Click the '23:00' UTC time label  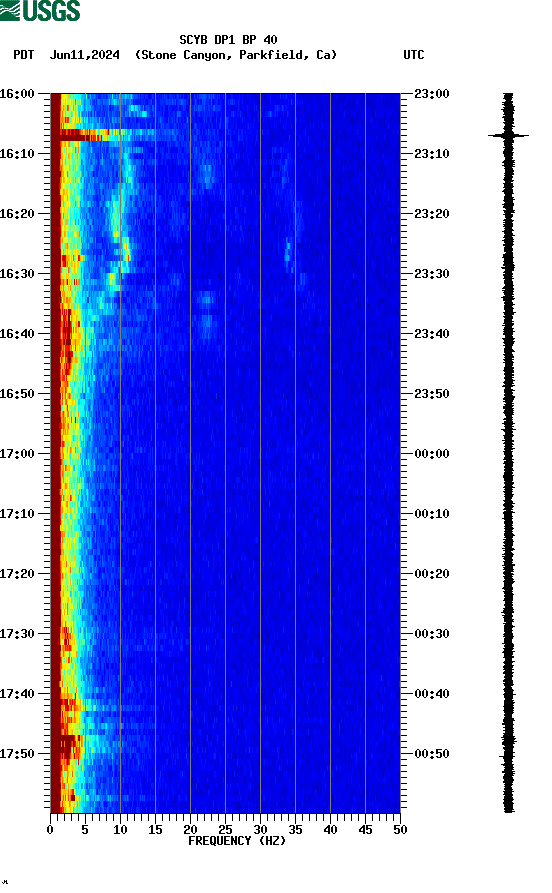coord(432,93)
